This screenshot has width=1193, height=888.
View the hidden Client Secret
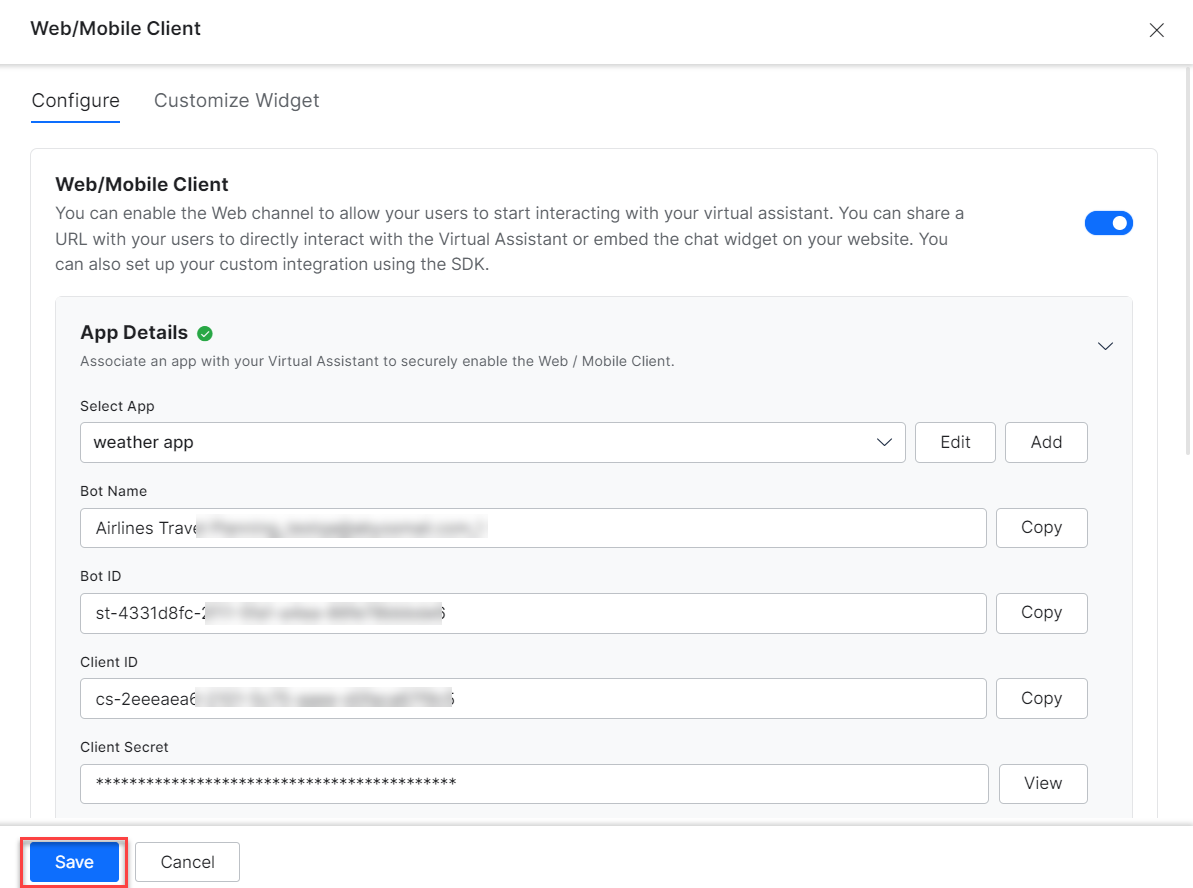[x=1042, y=784]
